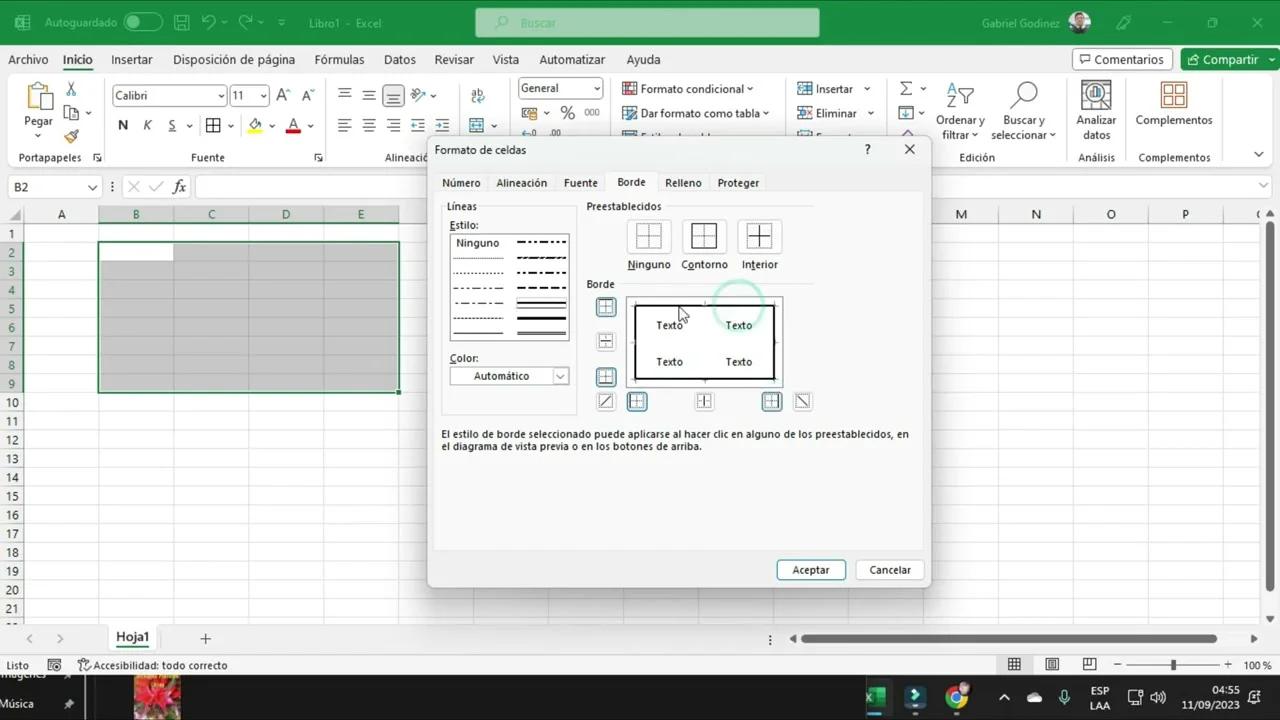
Task: Click the Name Box showing B2
Action: tap(45, 186)
